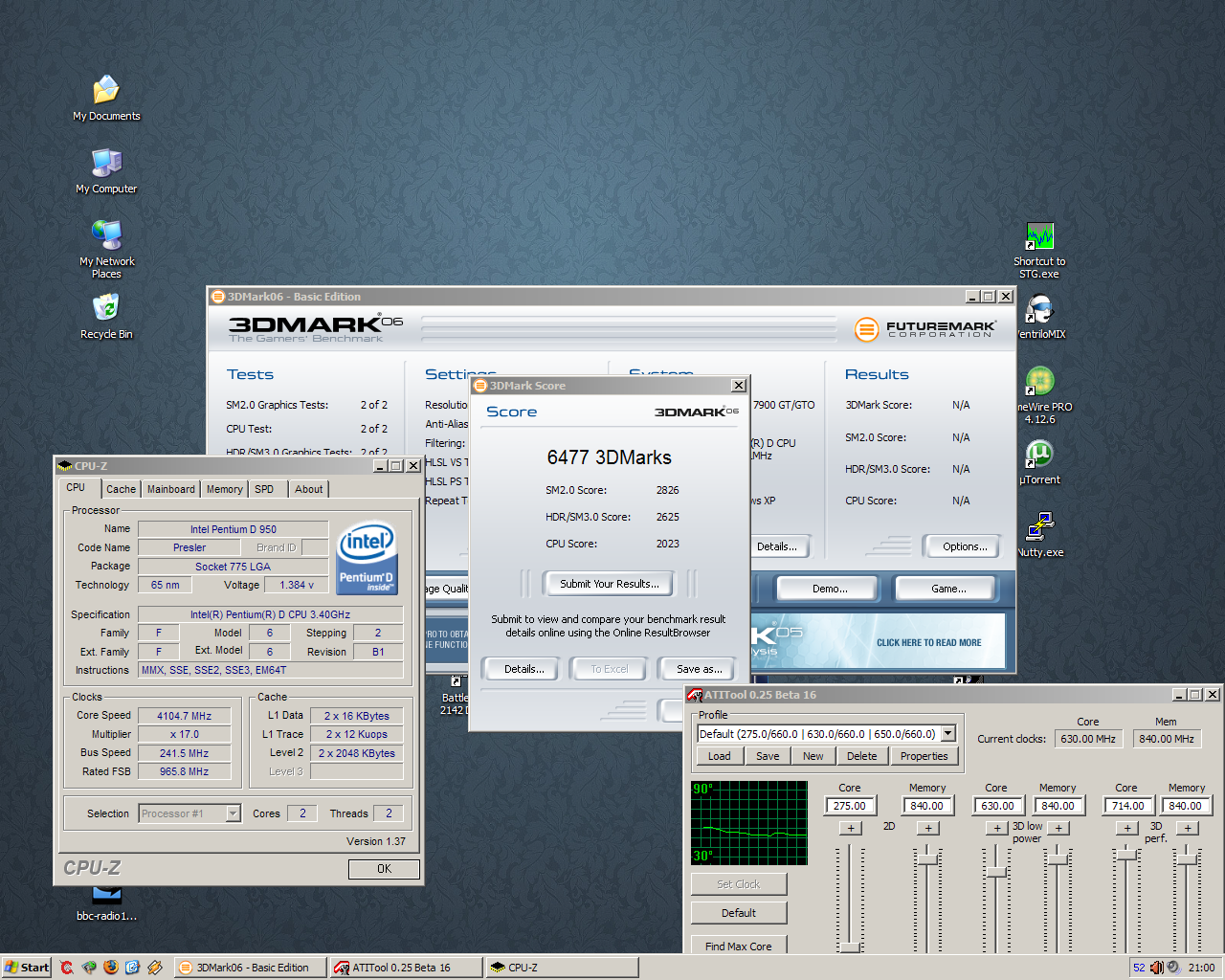The image size is (1225, 980).
Task: Click the volume icon in system tray
Action: point(1156,968)
